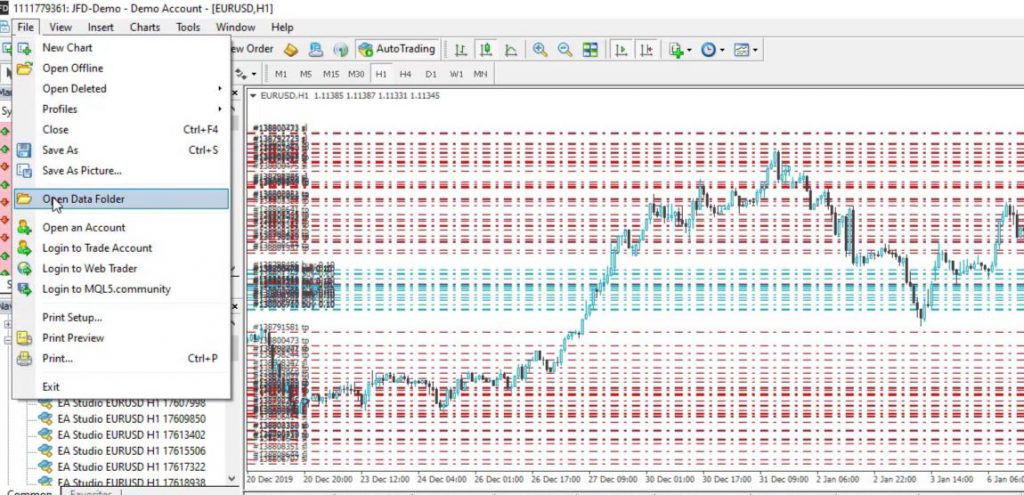Toggle chart shift icon
The image size is (1024, 495).
pyautogui.click(x=647, y=50)
